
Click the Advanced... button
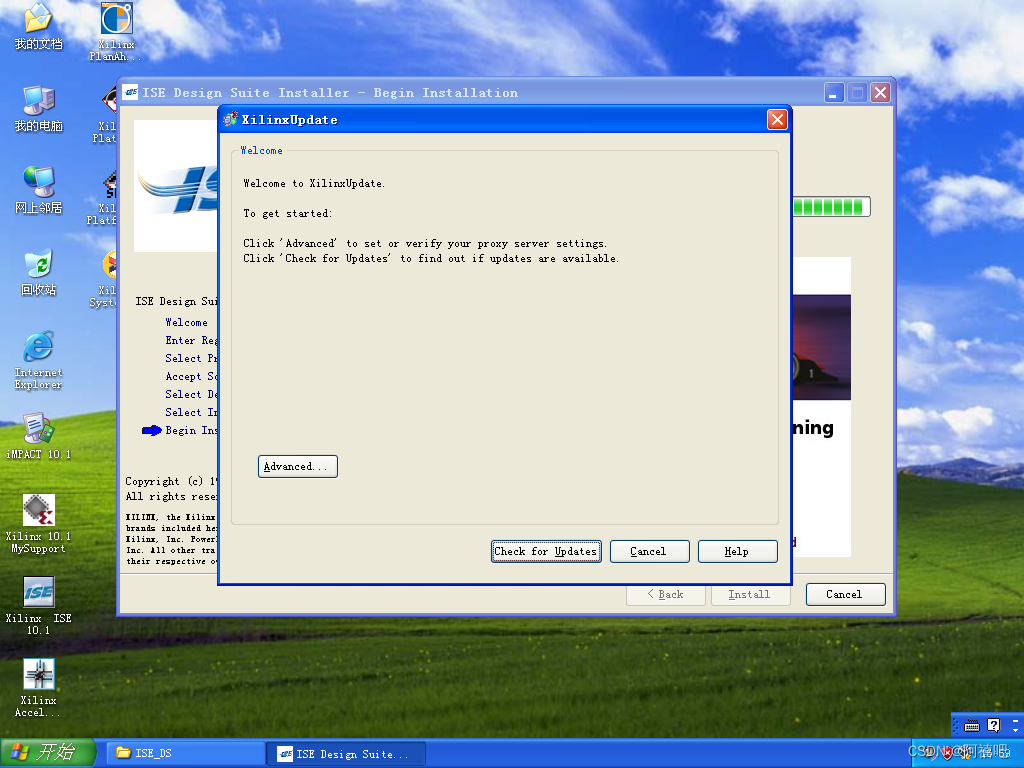[x=298, y=466]
